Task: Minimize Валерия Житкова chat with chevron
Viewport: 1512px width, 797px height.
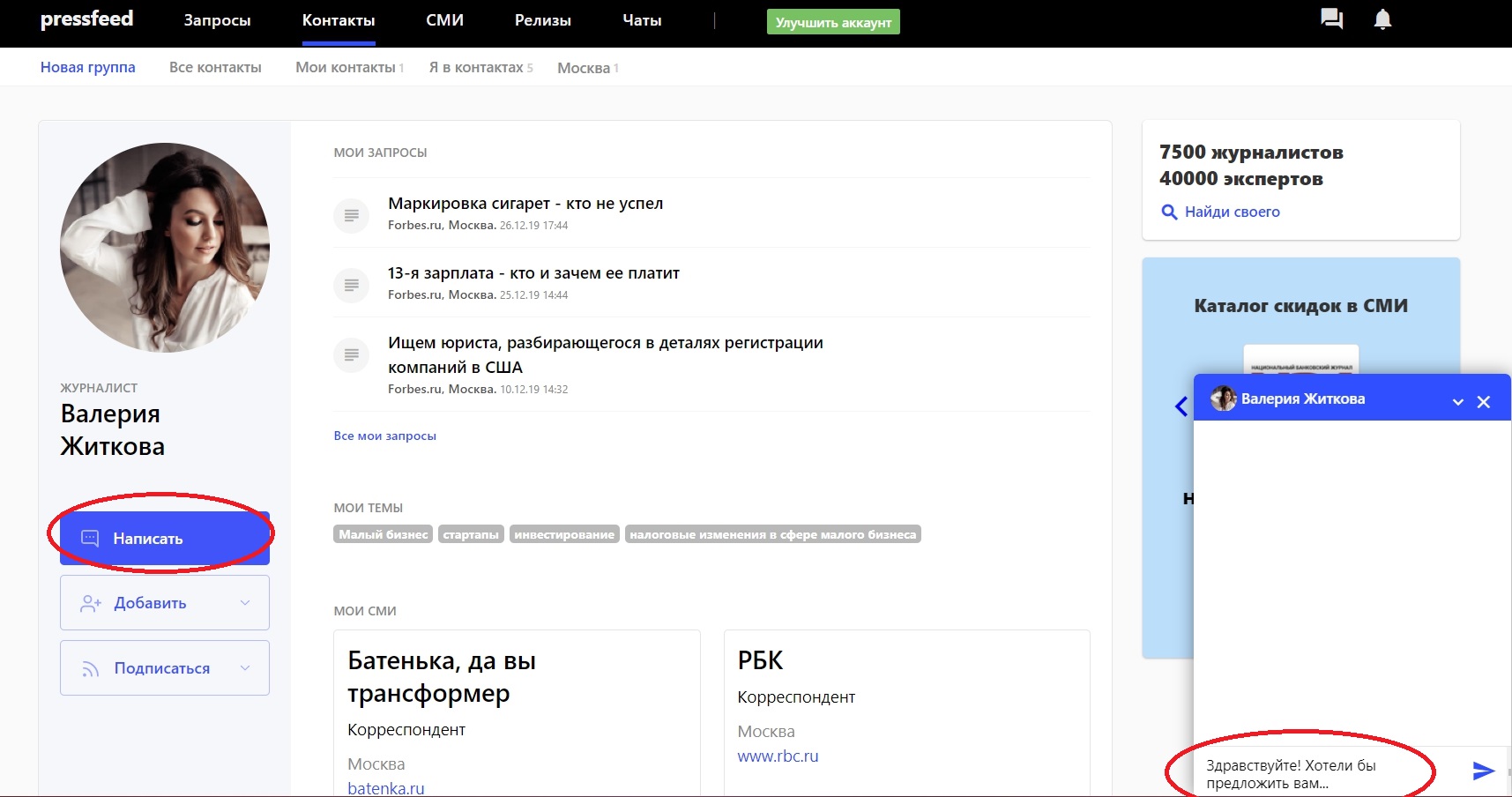Action: pyautogui.click(x=1458, y=402)
